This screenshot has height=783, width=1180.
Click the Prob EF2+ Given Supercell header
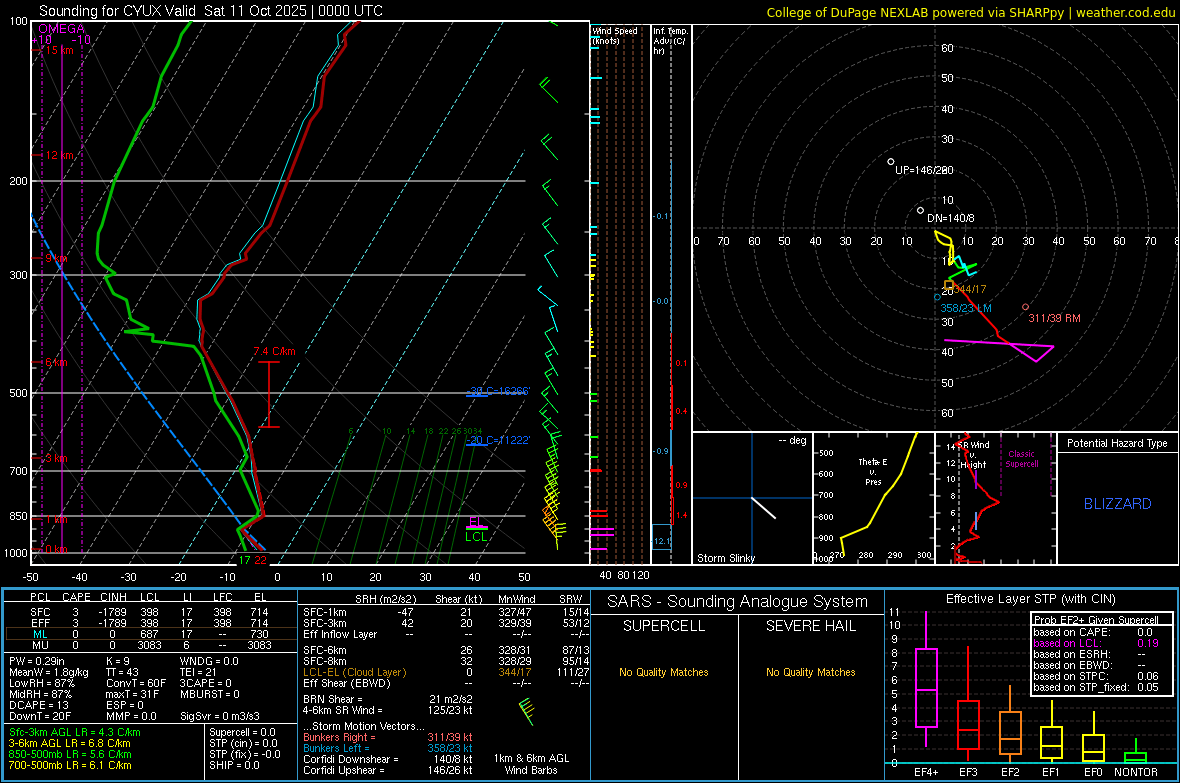(1096, 620)
